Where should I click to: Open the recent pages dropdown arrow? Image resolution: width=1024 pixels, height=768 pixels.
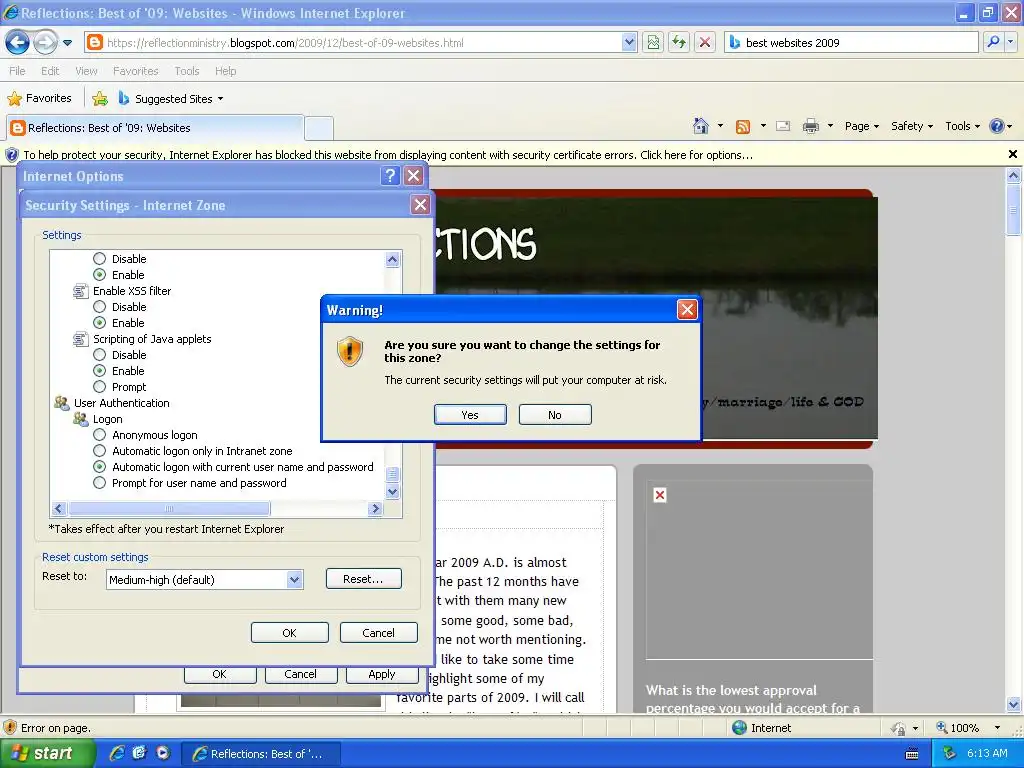click(x=67, y=43)
